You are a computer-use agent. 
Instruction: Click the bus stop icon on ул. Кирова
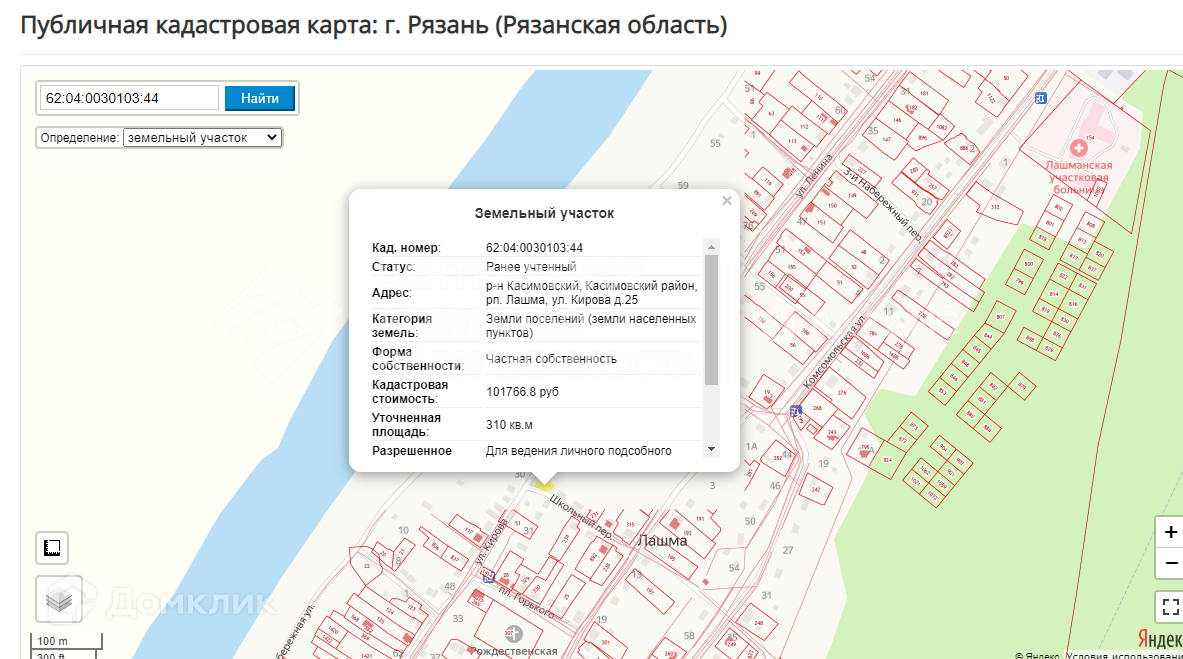coord(489,576)
